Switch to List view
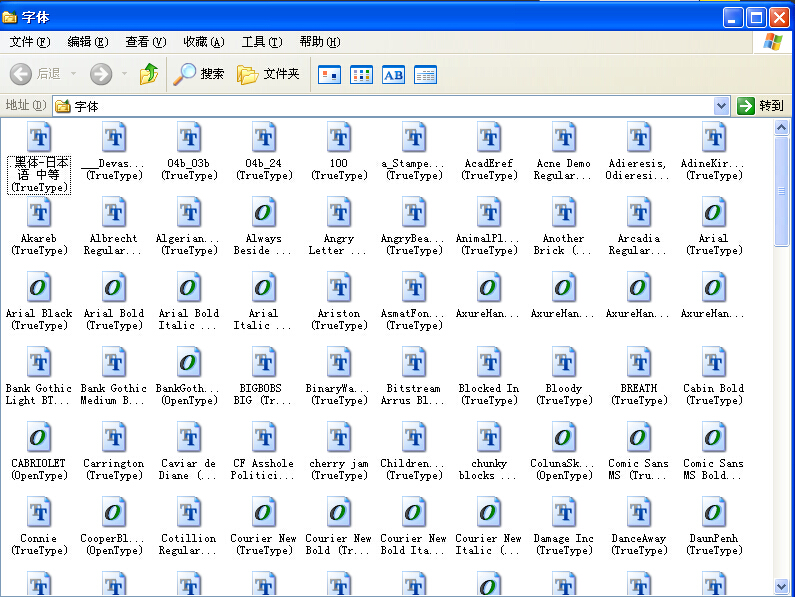Image resolution: width=795 pixels, height=597 pixels. tap(361, 75)
